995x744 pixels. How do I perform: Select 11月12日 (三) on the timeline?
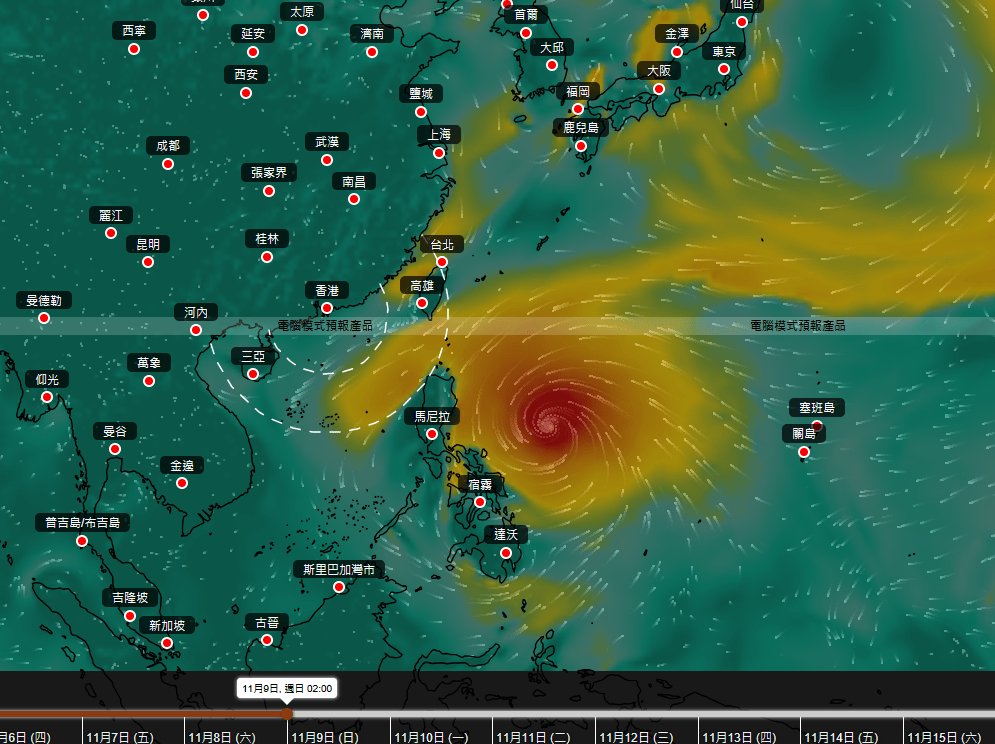[636, 737]
